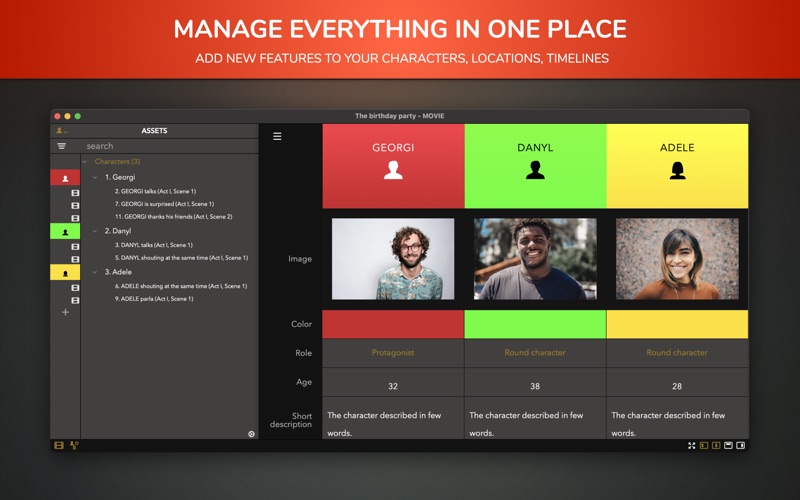Toggle the left sidebar layout icon
The width and height of the screenshot is (800, 500).
coord(704,445)
